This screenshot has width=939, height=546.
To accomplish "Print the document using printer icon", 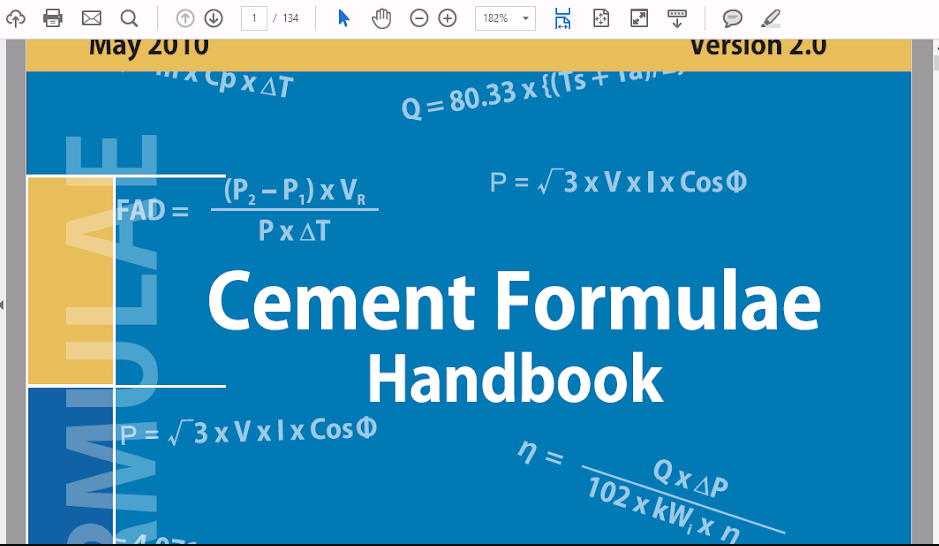I will click(x=53, y=18).
